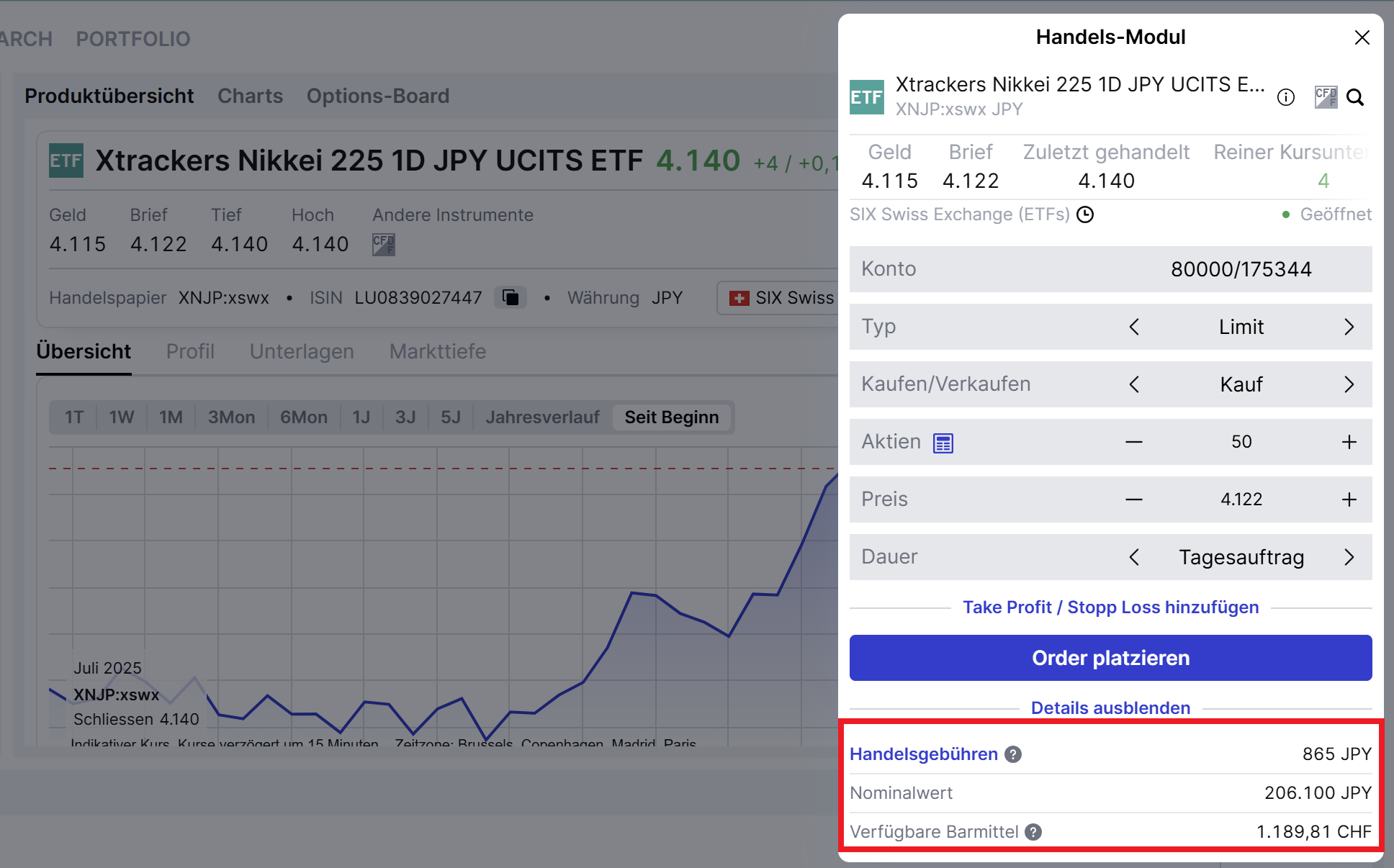
Task: Set chart range to 1T
Action: 74,417
